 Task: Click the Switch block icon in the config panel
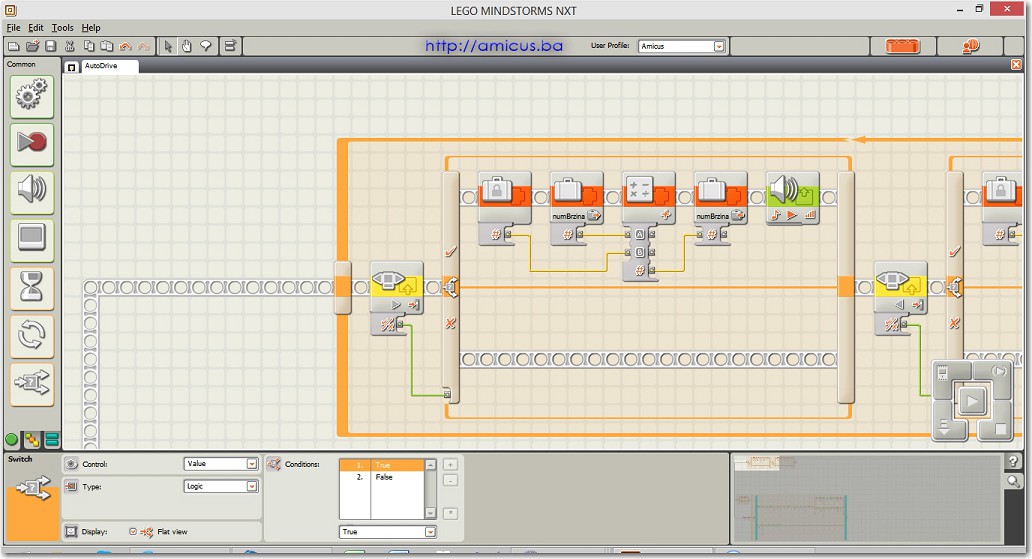(x=33, y=489)
